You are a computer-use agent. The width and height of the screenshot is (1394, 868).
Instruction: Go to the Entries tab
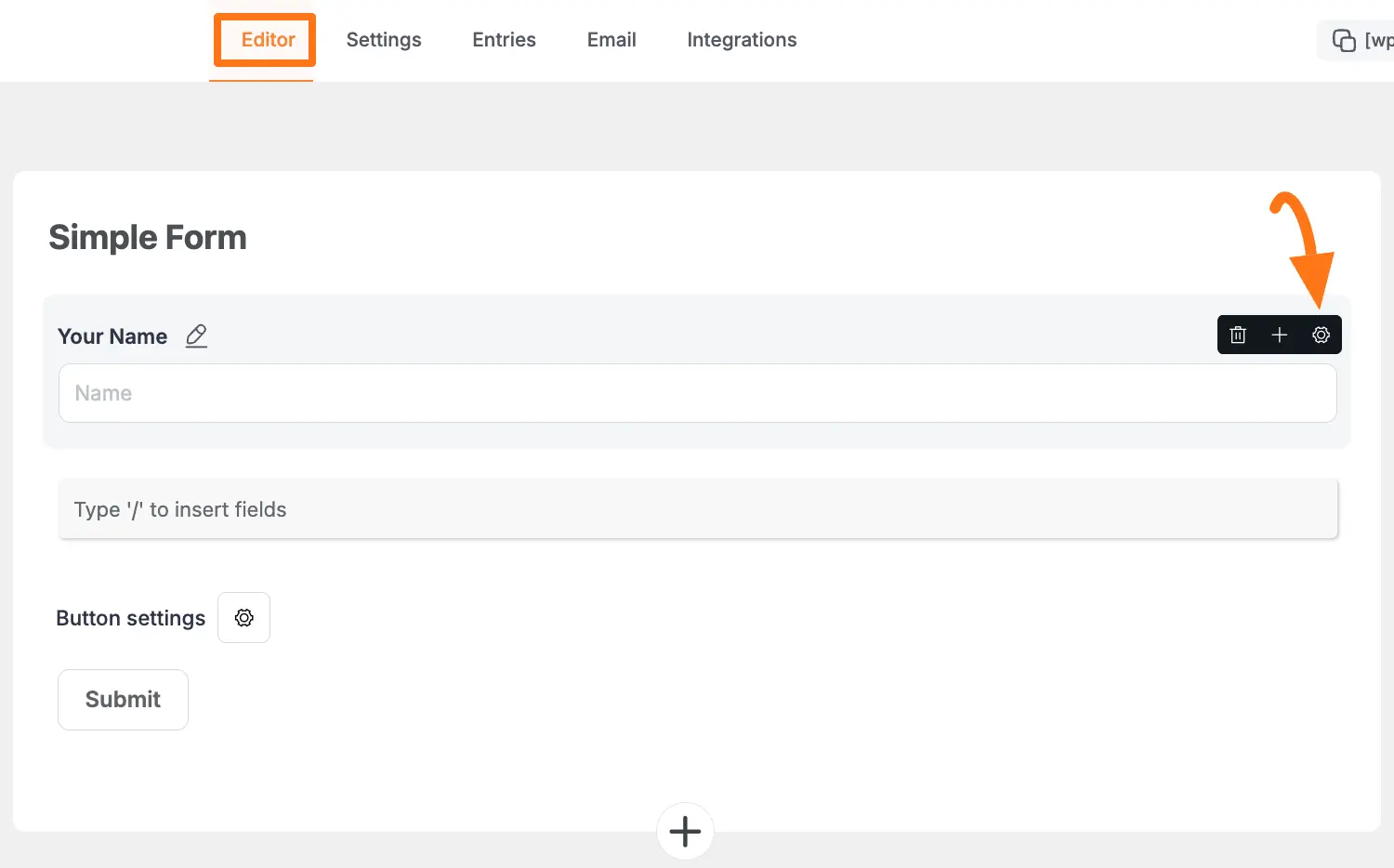tap(504, 40)
